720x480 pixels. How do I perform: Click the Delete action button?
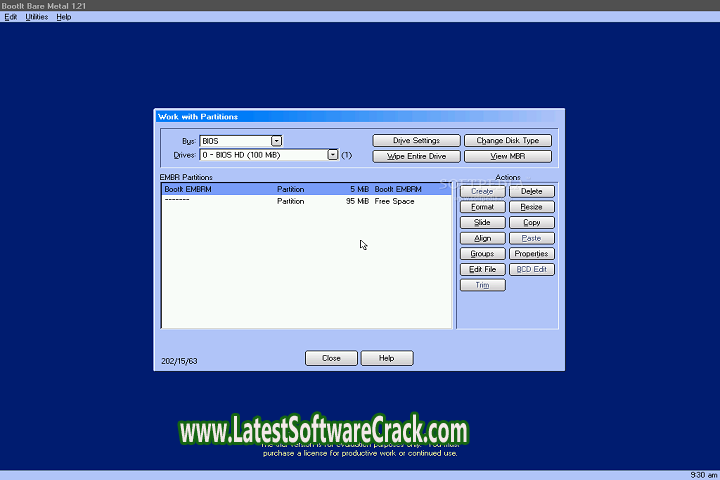click(532, 191)
